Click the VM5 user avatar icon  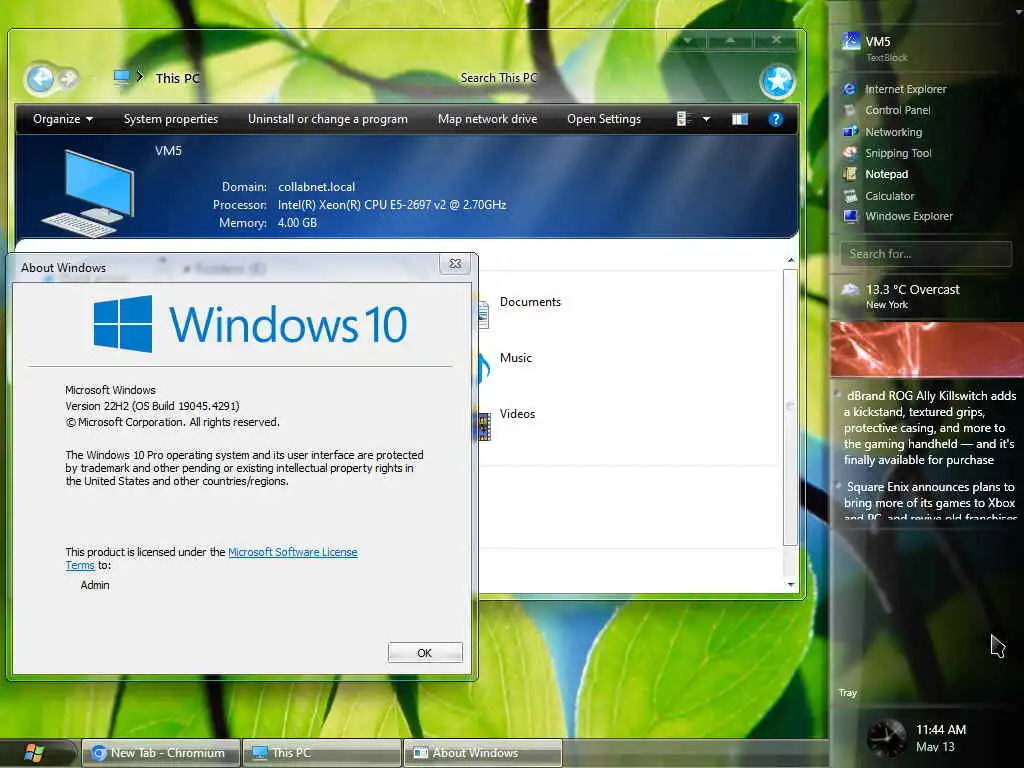click(x=850, y=41)
